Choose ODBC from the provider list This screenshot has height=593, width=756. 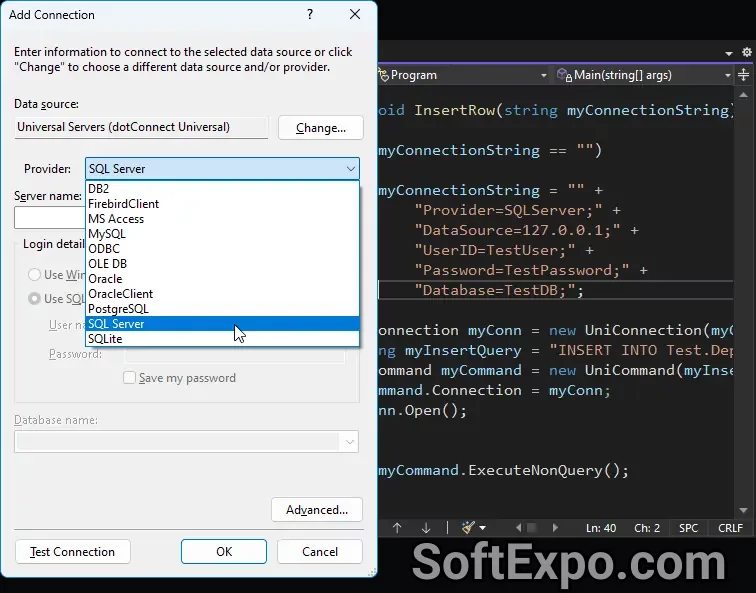coord(222,248)
